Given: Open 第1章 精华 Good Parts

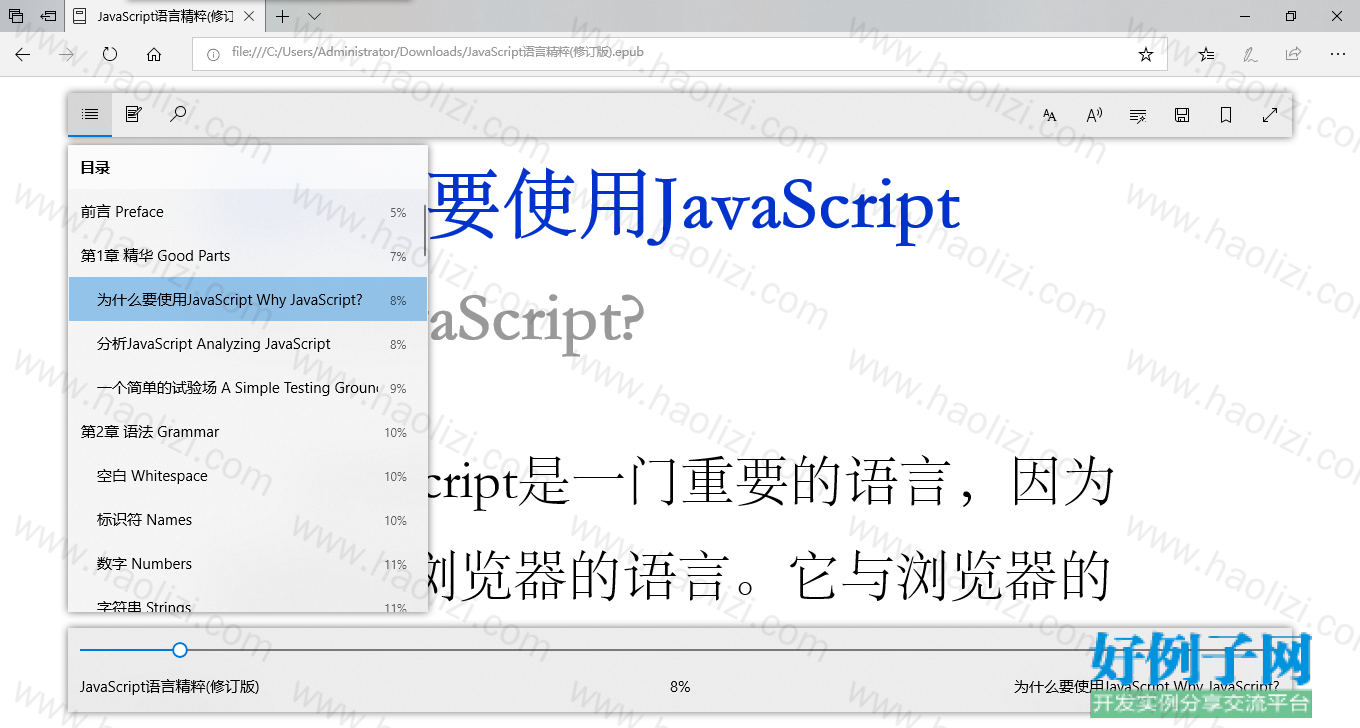Looking at the screenshot, I should (247, 256).
